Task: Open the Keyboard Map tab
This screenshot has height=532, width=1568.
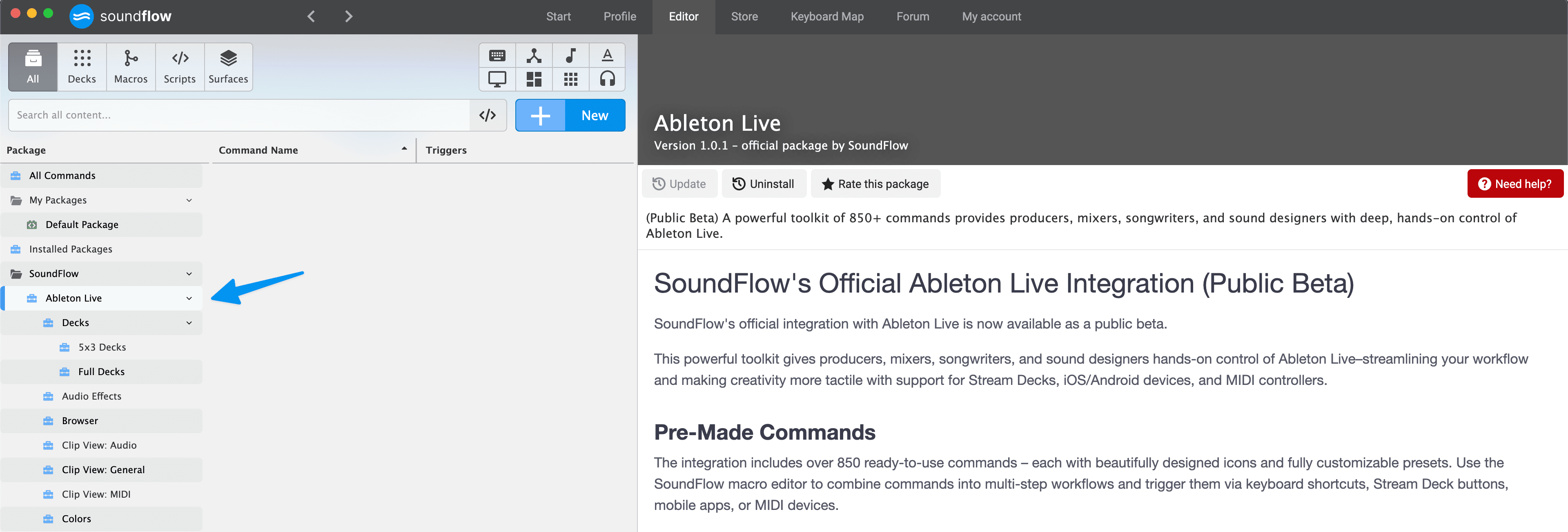Action: pyautogui.click(x=827, y=16)
